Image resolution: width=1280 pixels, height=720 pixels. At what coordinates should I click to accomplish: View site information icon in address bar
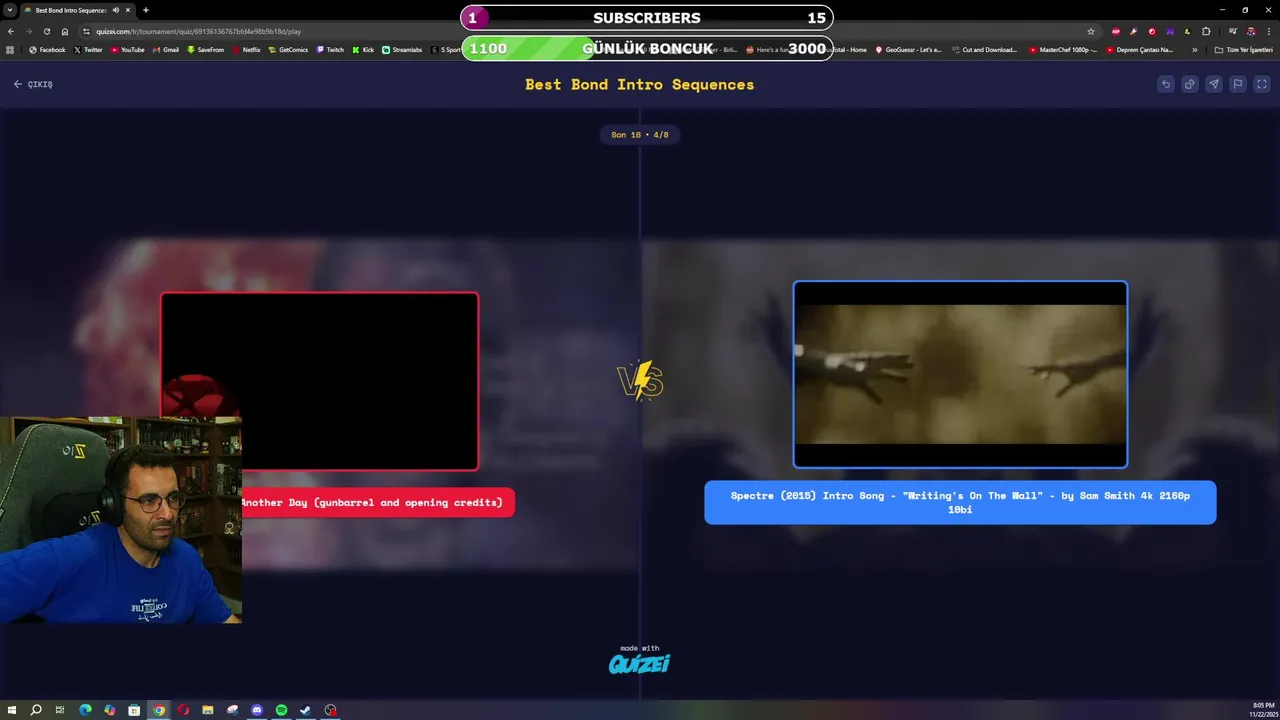click(x=86, y=31)
